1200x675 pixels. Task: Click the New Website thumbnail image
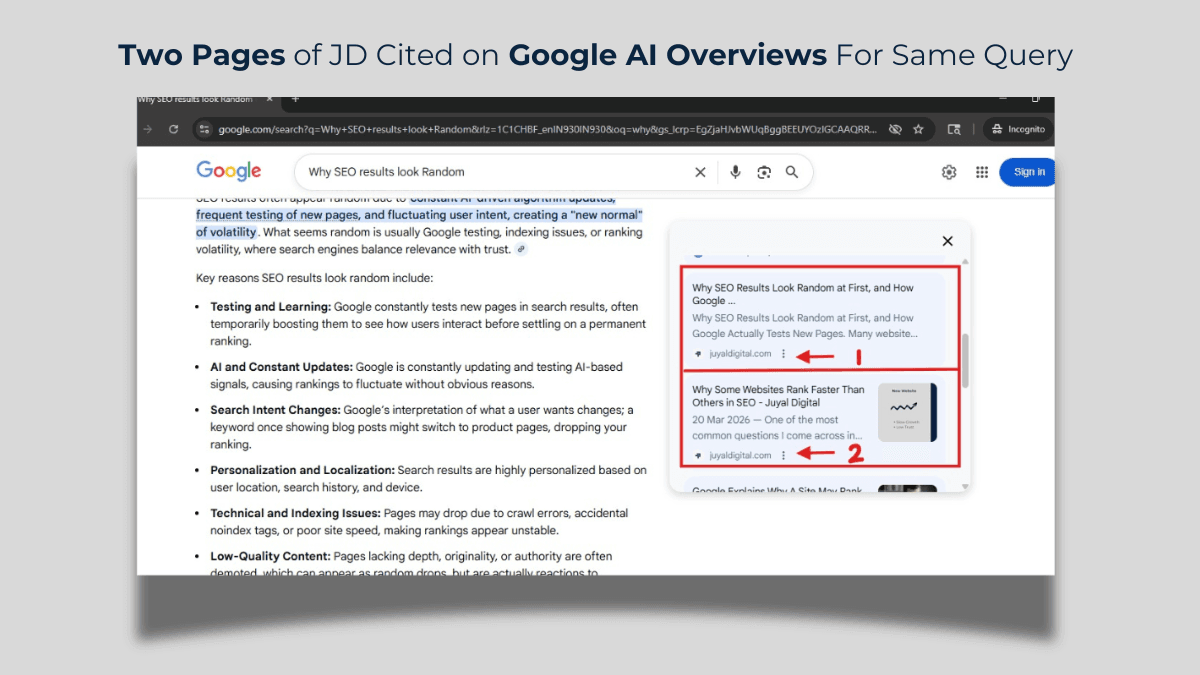[x=908, y=412]
